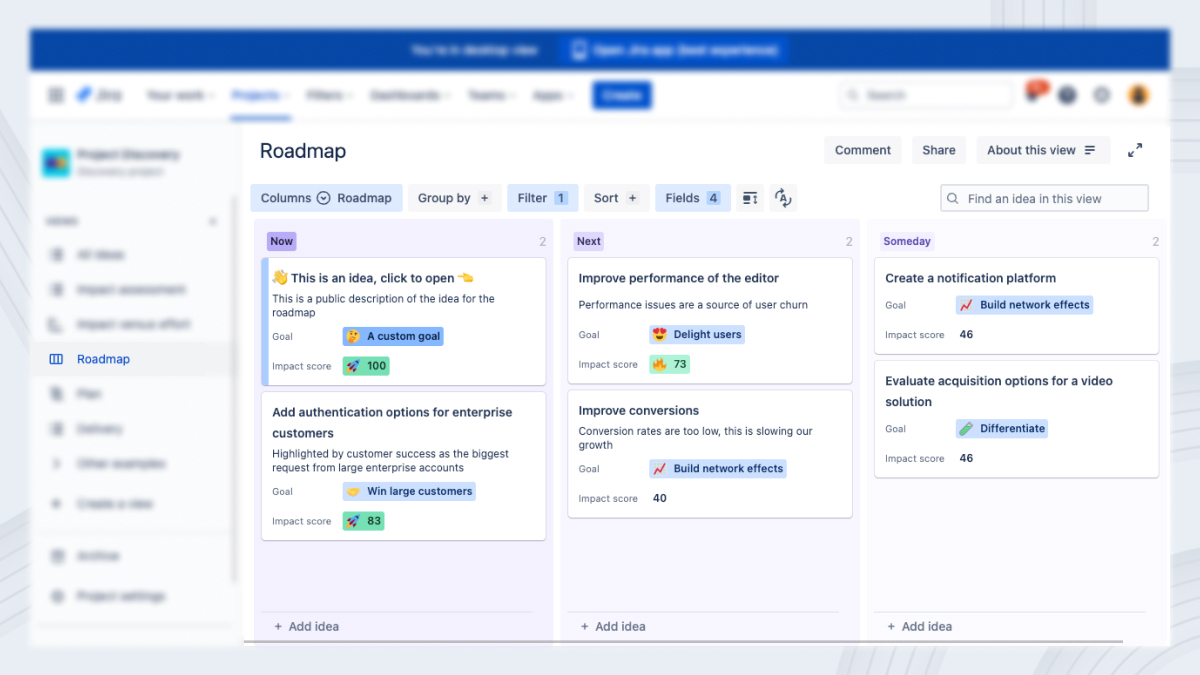Open the Projects menu

coord(257,94)
